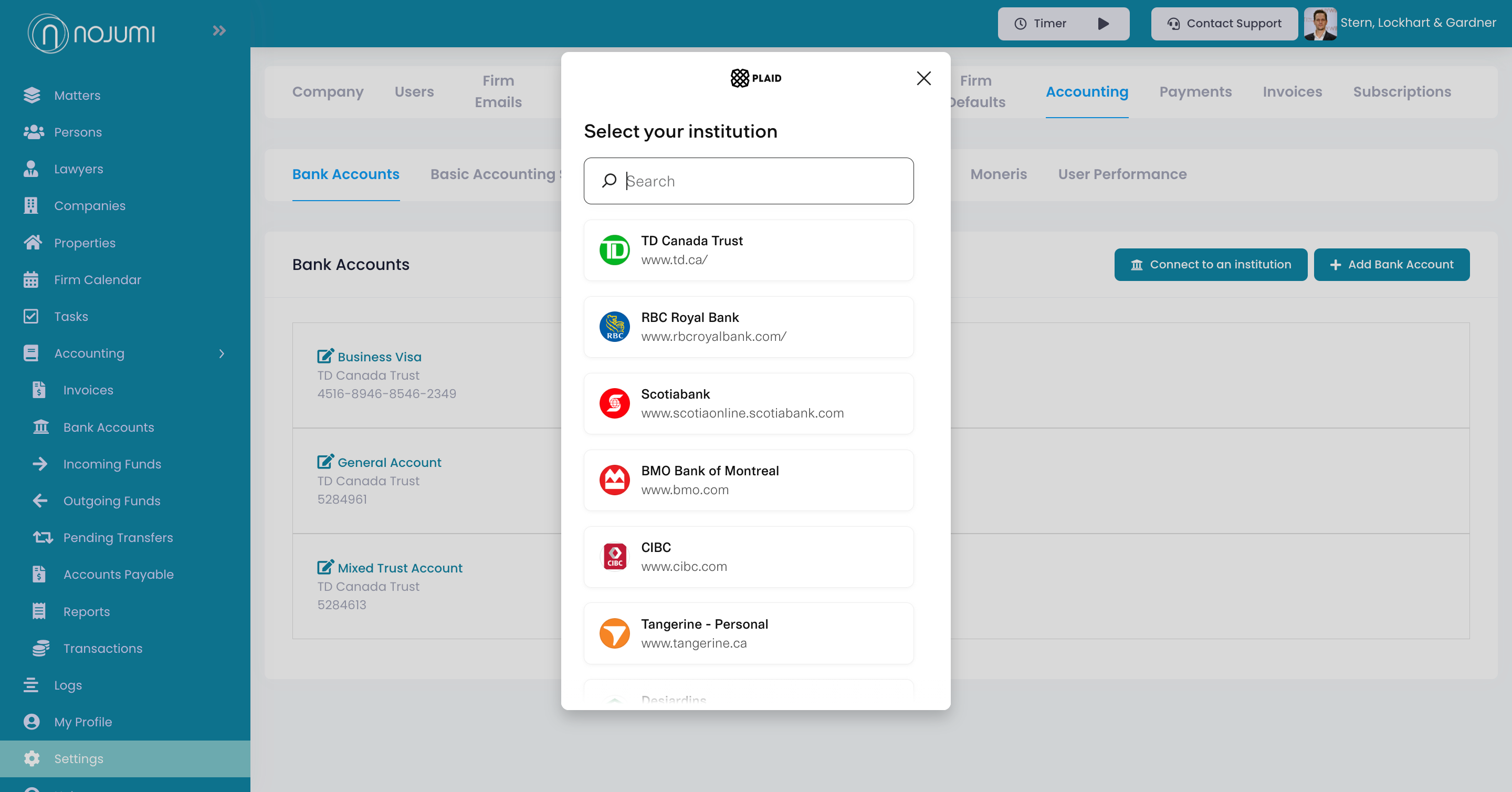Click the www.scotiaonline.scotiabank.com text

point(742,413)
